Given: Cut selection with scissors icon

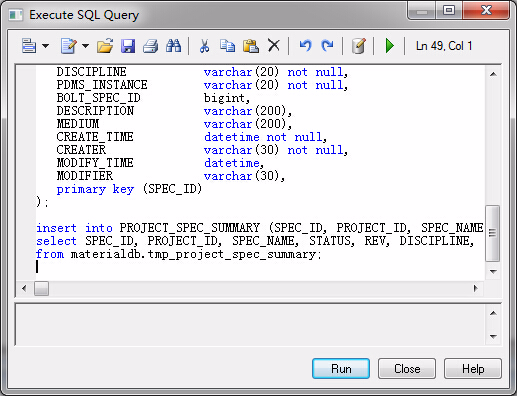Looking at the screenshot, I should tap(204, 46).
